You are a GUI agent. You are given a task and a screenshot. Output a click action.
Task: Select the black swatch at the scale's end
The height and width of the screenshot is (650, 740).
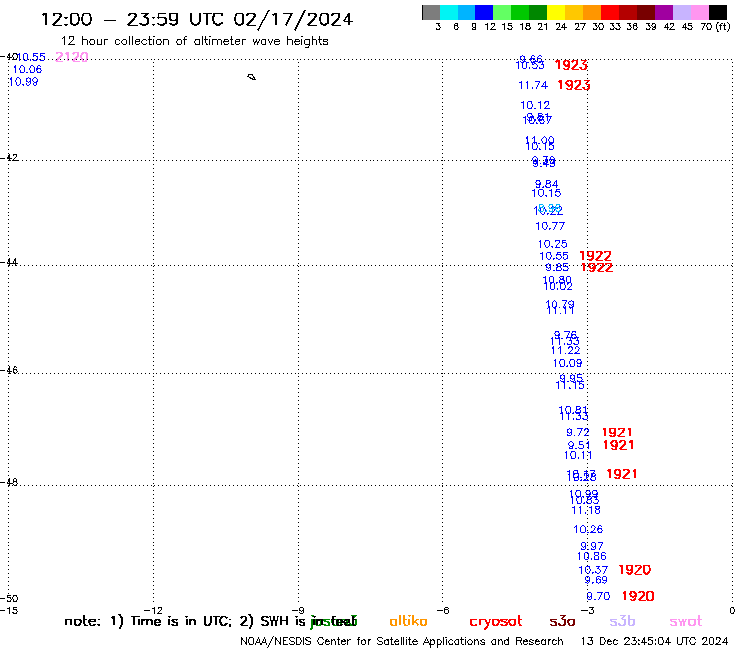coord(718,12)
